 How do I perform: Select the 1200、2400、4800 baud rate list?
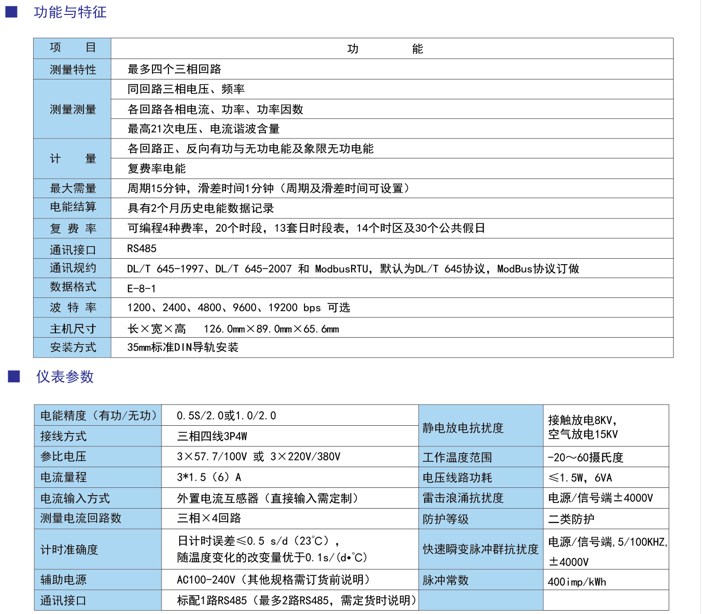[x=239, y=307]
